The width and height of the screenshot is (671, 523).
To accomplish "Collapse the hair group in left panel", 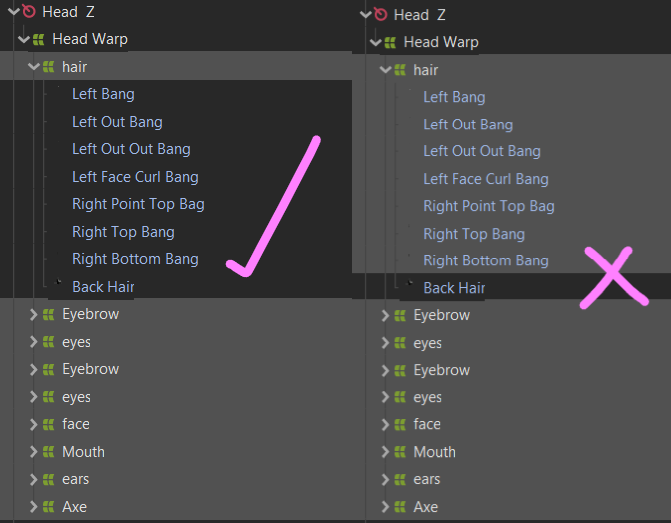I will (x=33, y=67).
